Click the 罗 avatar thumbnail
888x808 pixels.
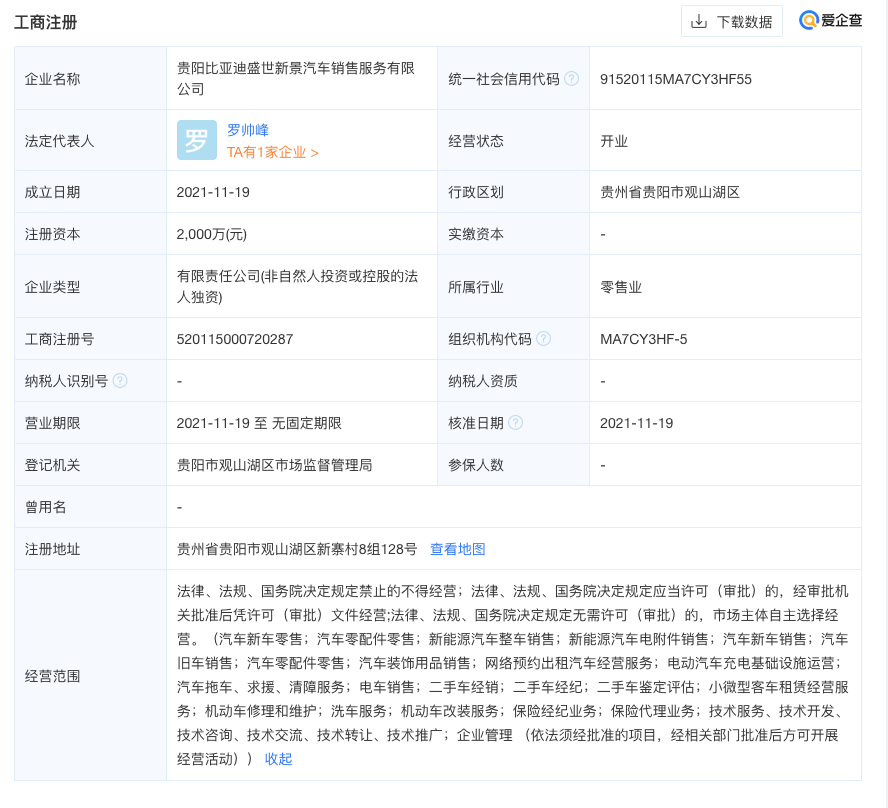click(197, 140)
